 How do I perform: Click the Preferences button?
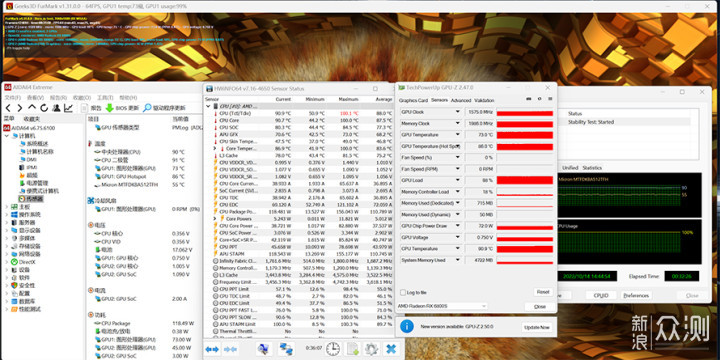(x=636, y=295)
